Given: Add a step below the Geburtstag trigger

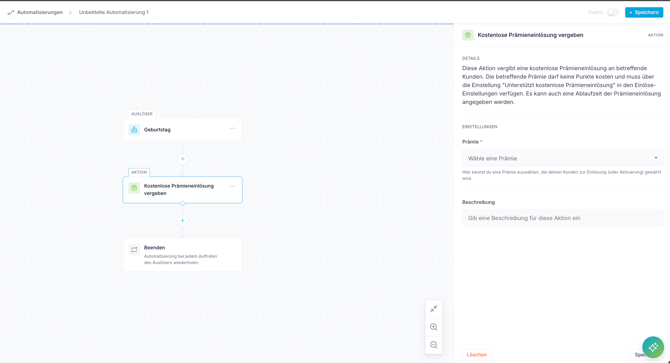Looking at the screenshot, I should (182, 159).
